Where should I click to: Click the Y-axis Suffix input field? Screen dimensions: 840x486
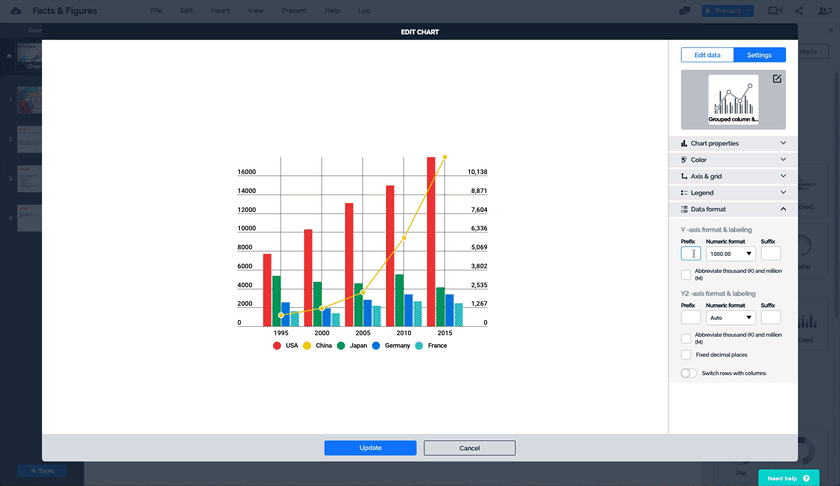pyautogui.click(x=771, y=254)
